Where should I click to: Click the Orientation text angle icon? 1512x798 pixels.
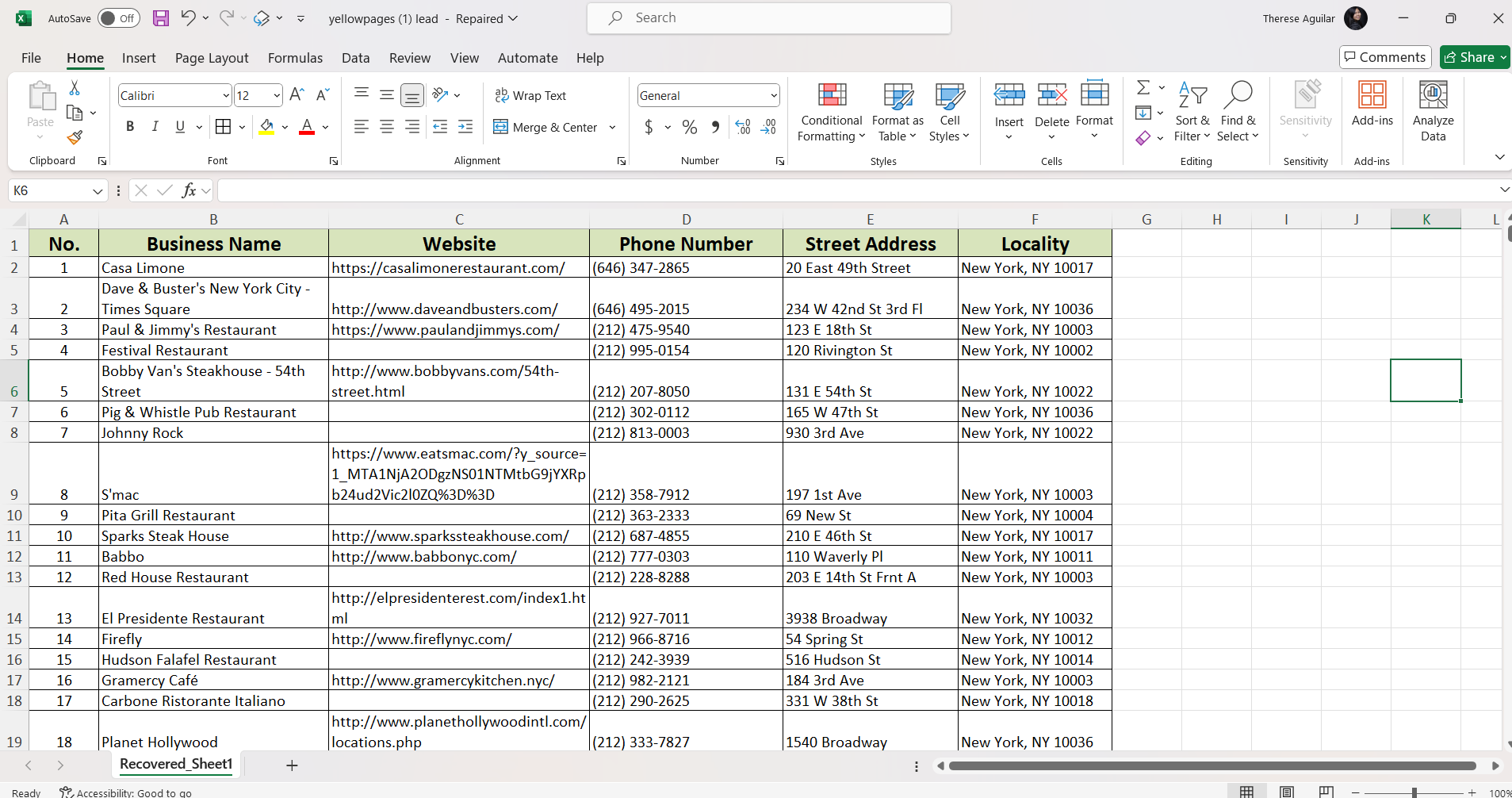coord(441,95)
